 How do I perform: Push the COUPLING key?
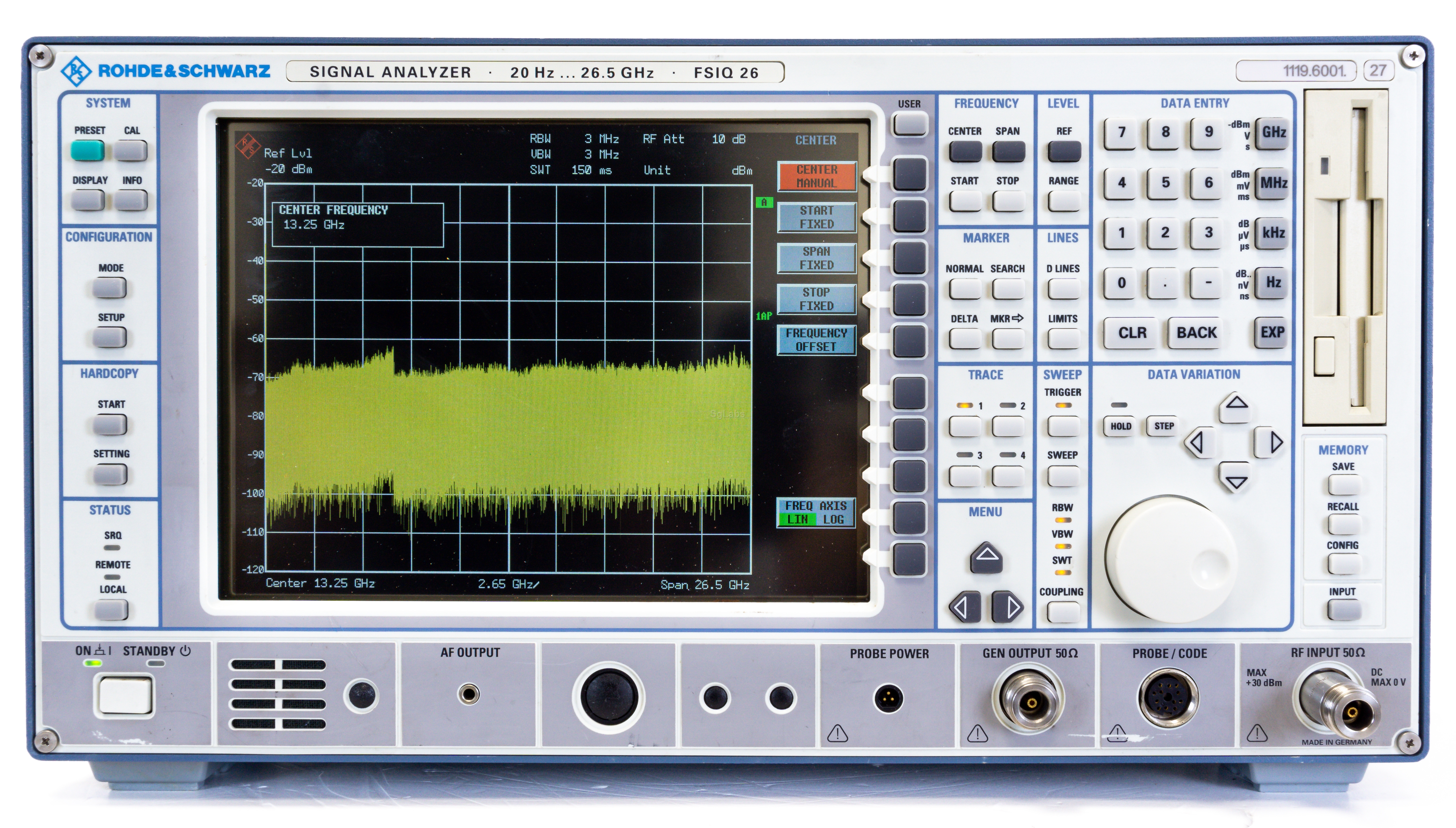[1063, 612]
